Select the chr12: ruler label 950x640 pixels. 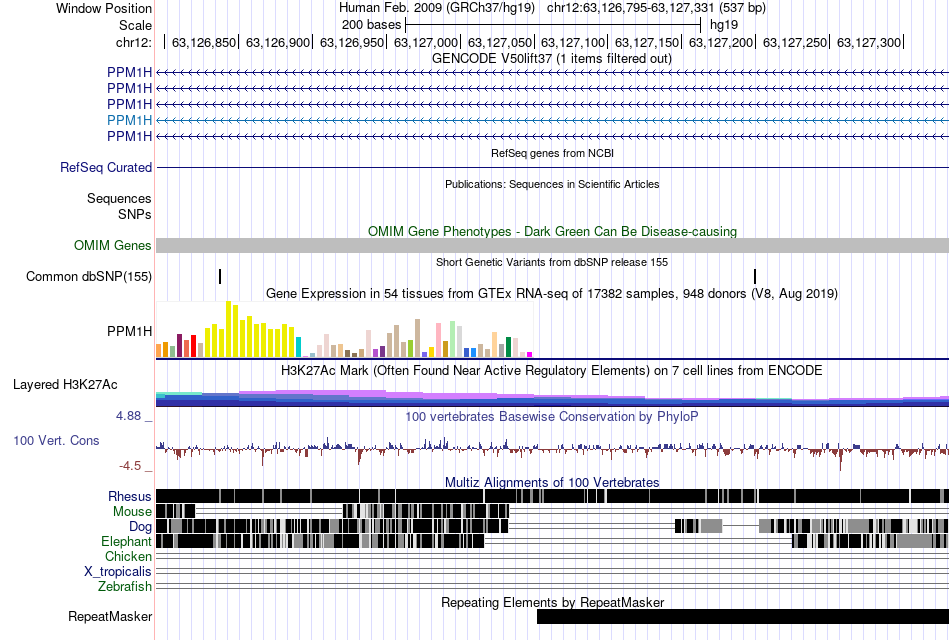133,42
